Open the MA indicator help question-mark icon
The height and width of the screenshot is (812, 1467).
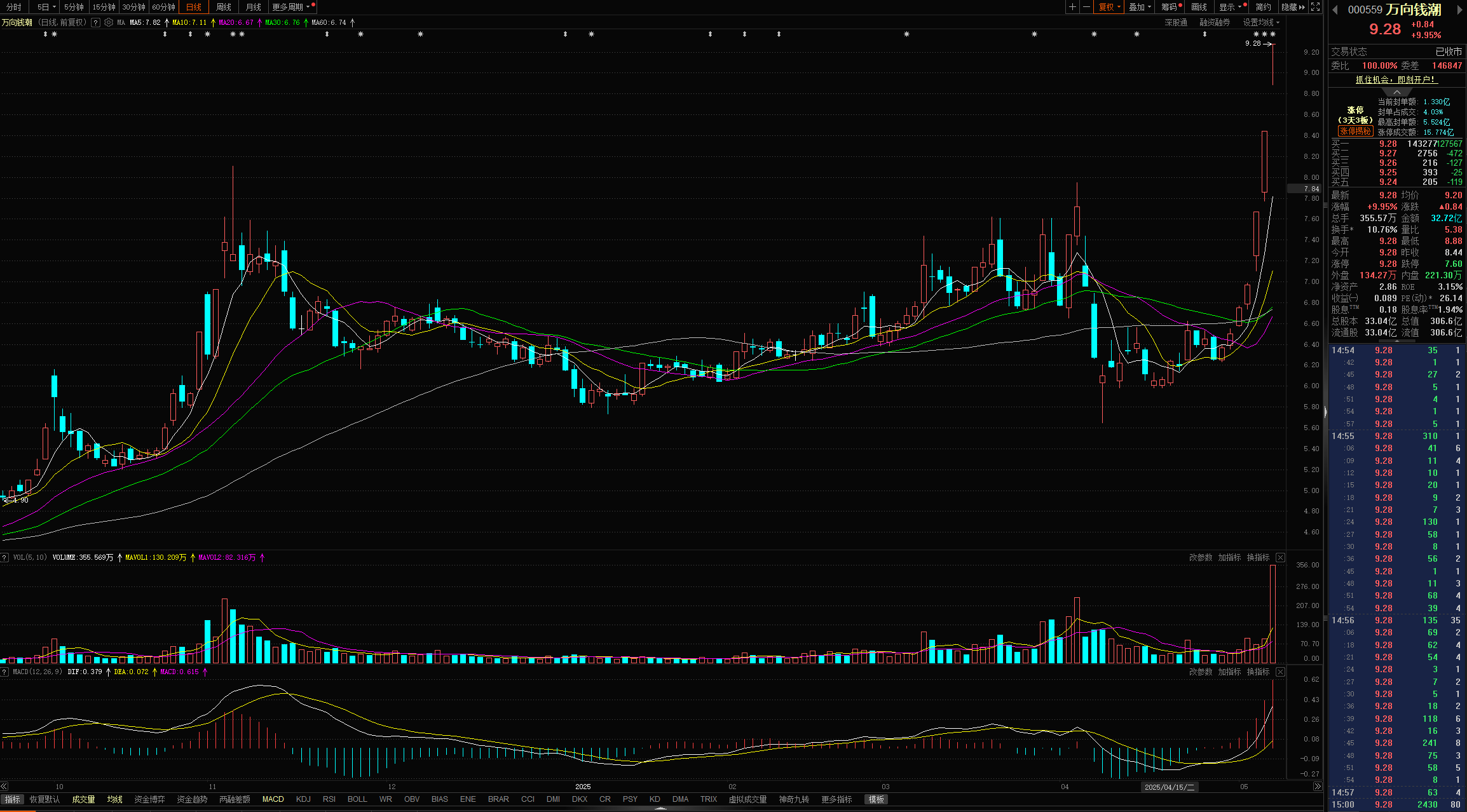click(x=95, y=22)
